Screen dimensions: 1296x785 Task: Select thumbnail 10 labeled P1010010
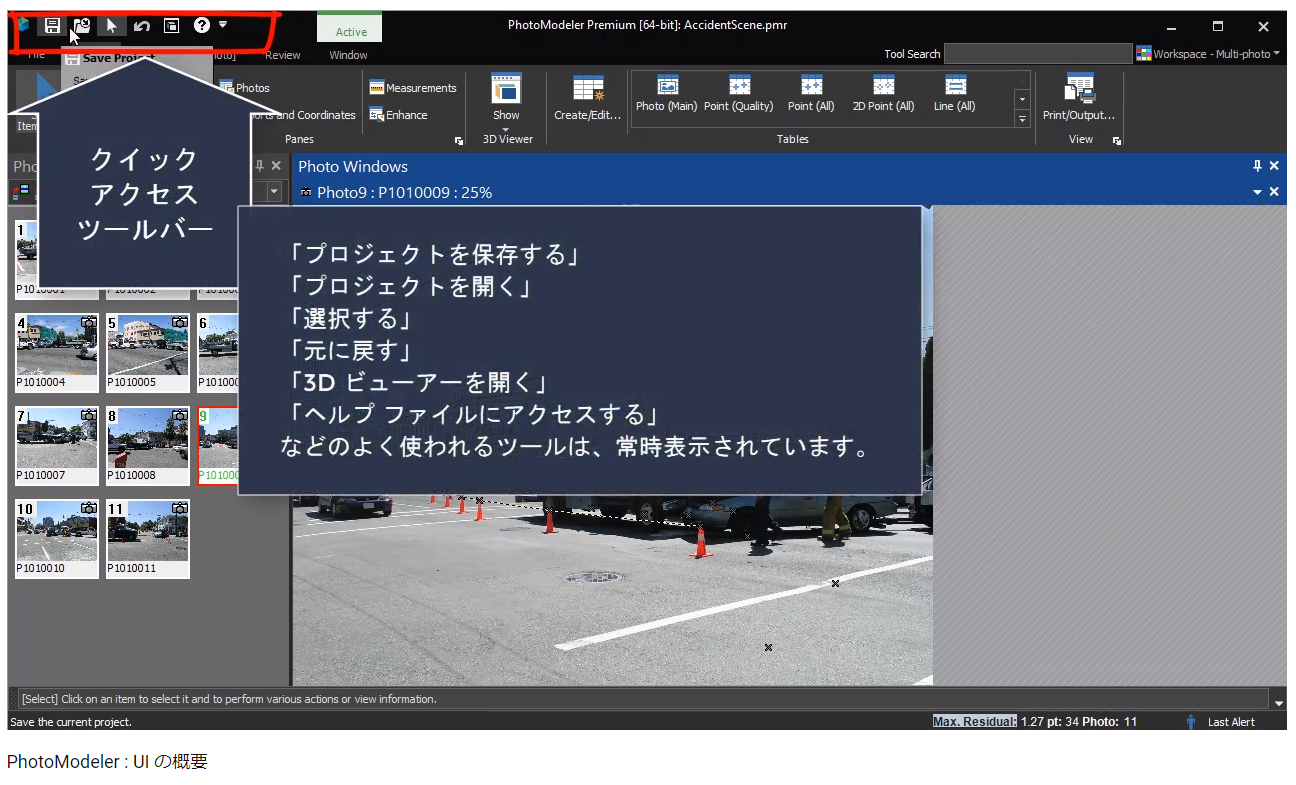coord(57,539)
